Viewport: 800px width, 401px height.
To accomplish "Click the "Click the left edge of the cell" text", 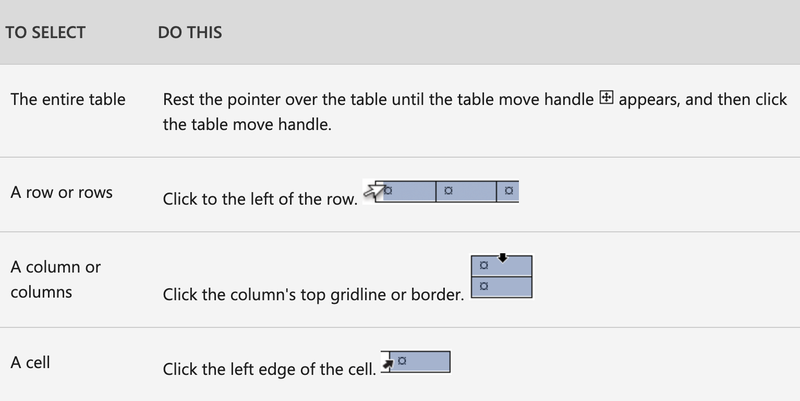I will [x=269, y=368].
